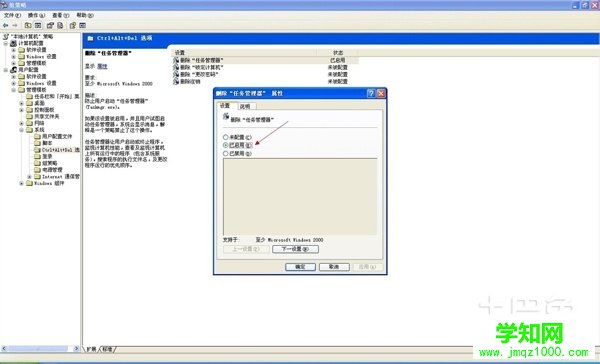Collapse the 系统 tree node
This screenshot has width=600, height=364.
pyautogui.click(x=21, y=130)
